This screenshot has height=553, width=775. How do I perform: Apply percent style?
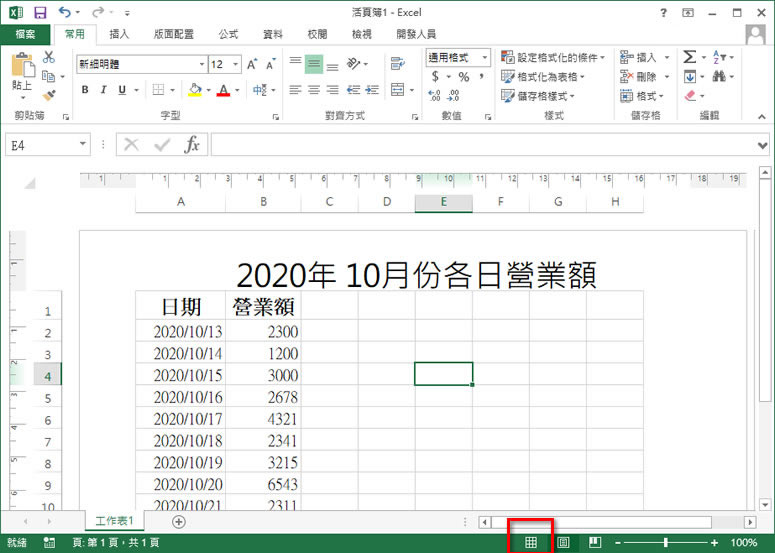click(x=464, y=77)
